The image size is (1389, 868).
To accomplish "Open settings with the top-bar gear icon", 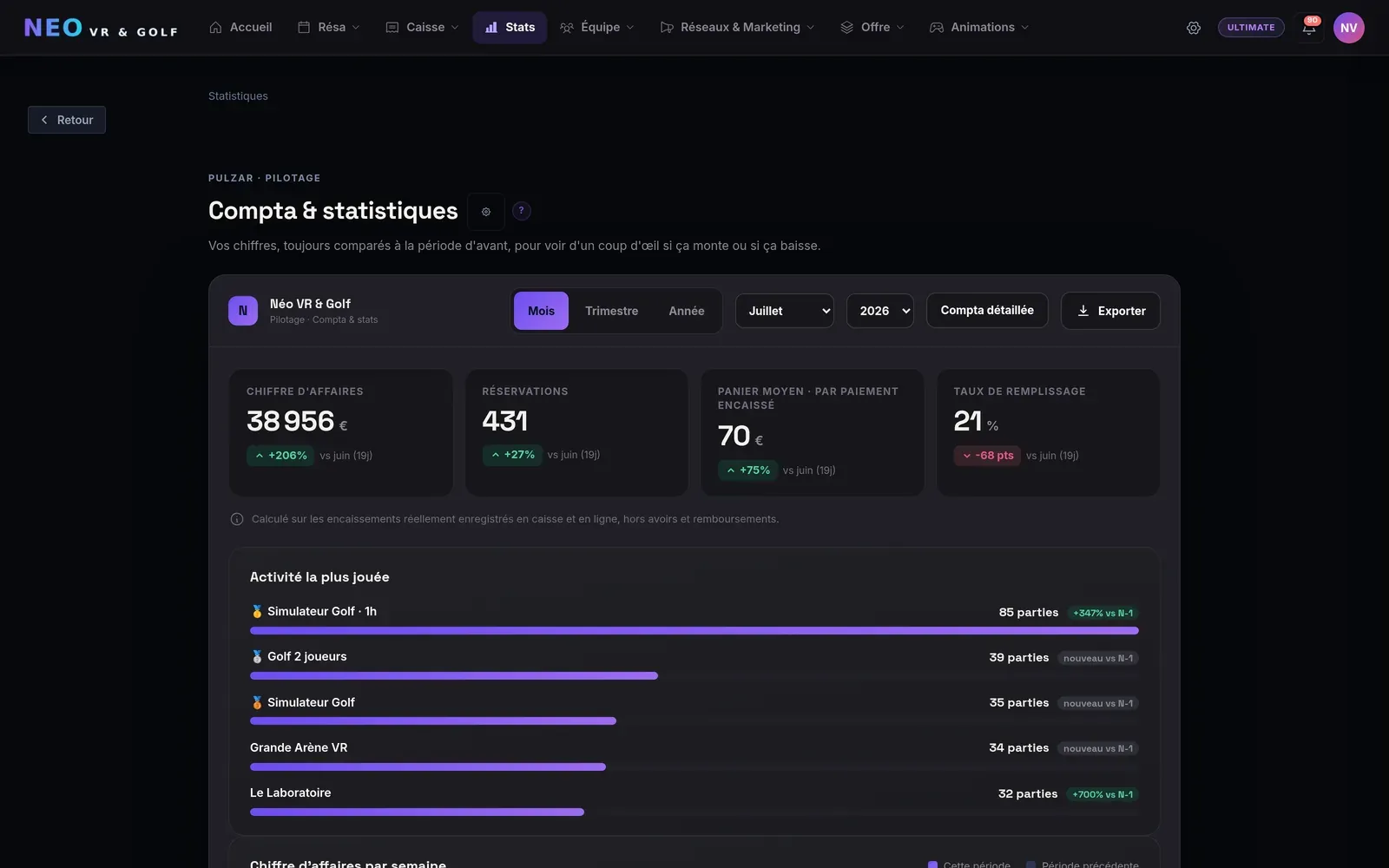I will 1194,28.
